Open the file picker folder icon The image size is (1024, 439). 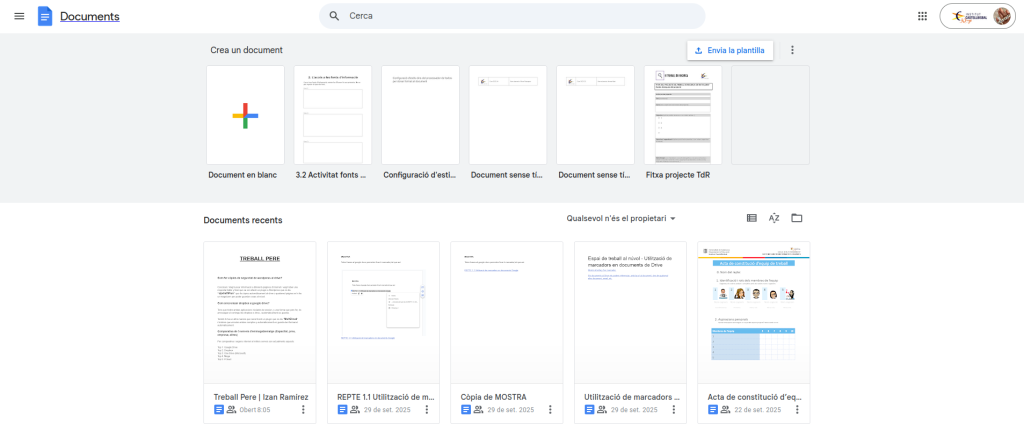pos(797,218)
